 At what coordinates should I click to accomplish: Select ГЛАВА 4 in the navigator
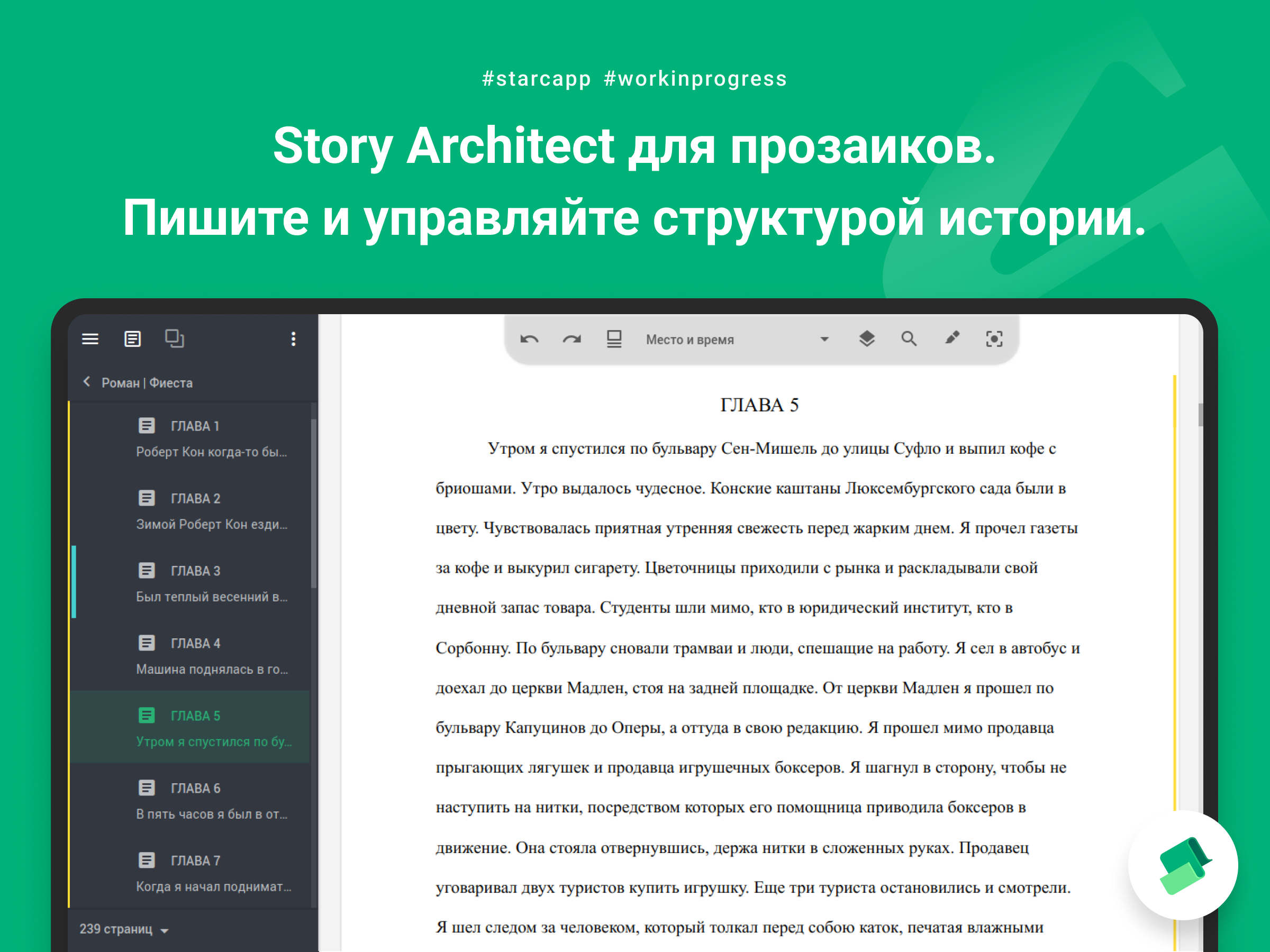coord(189,655)
